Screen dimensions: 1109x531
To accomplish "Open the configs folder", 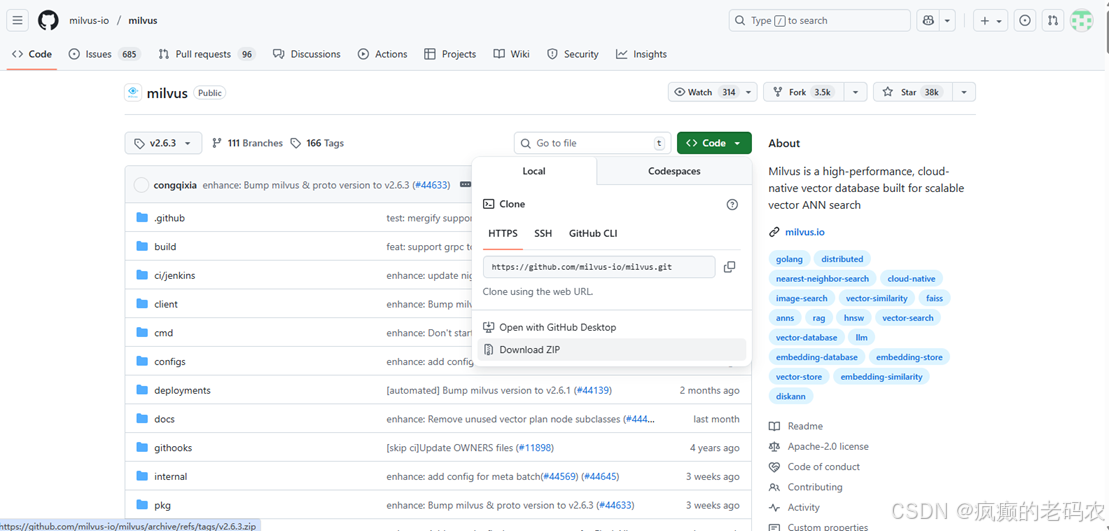I will (170, 361).
